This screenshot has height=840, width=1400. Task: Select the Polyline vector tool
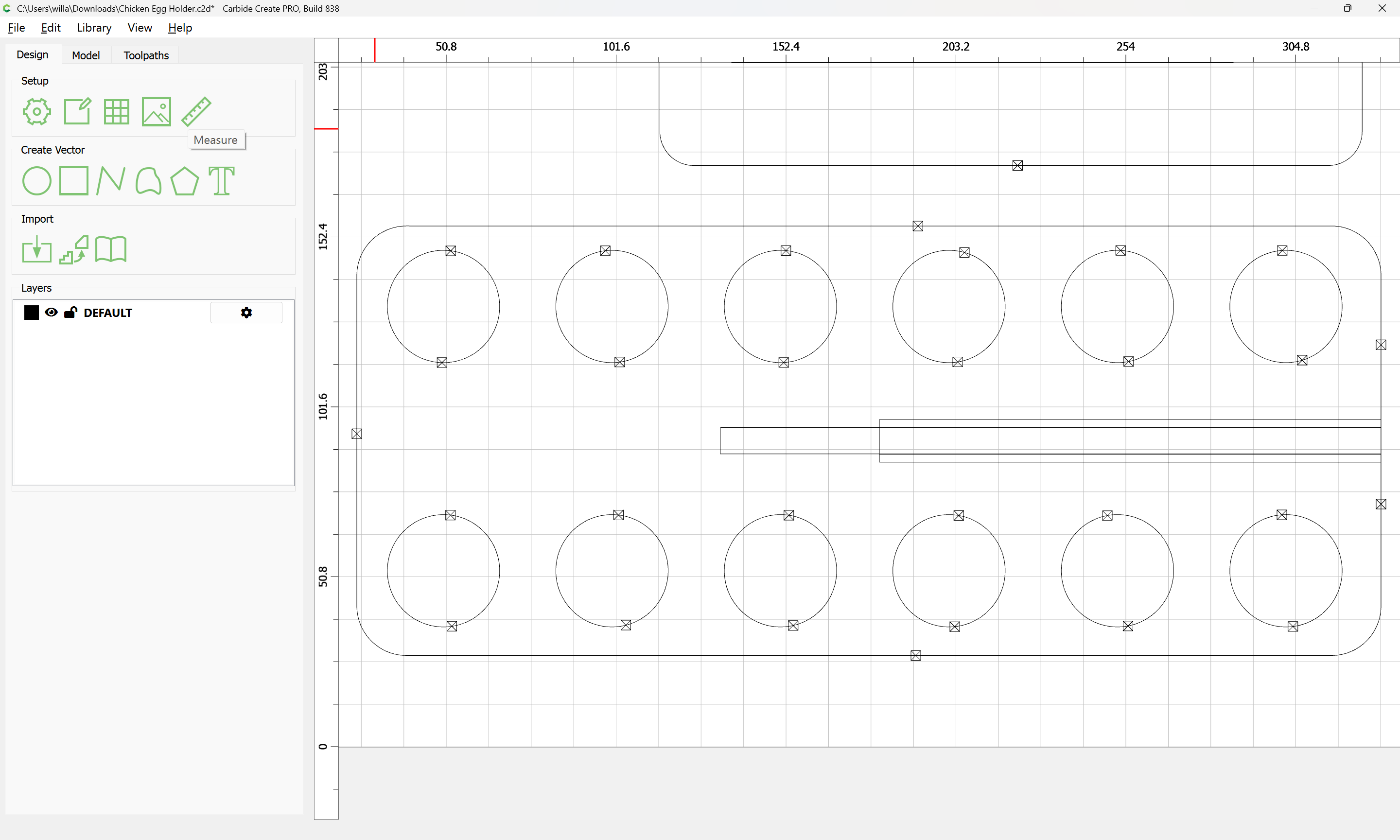[110, 181]
